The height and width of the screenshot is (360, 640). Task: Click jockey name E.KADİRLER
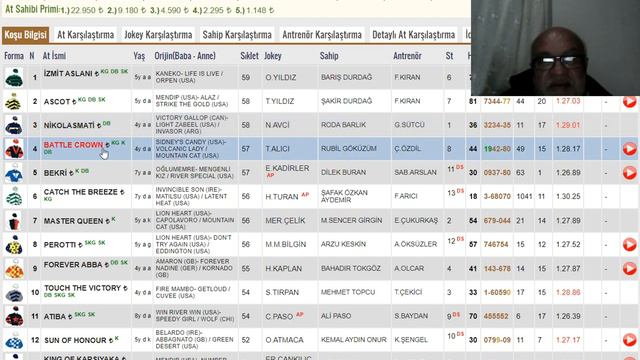287,168
